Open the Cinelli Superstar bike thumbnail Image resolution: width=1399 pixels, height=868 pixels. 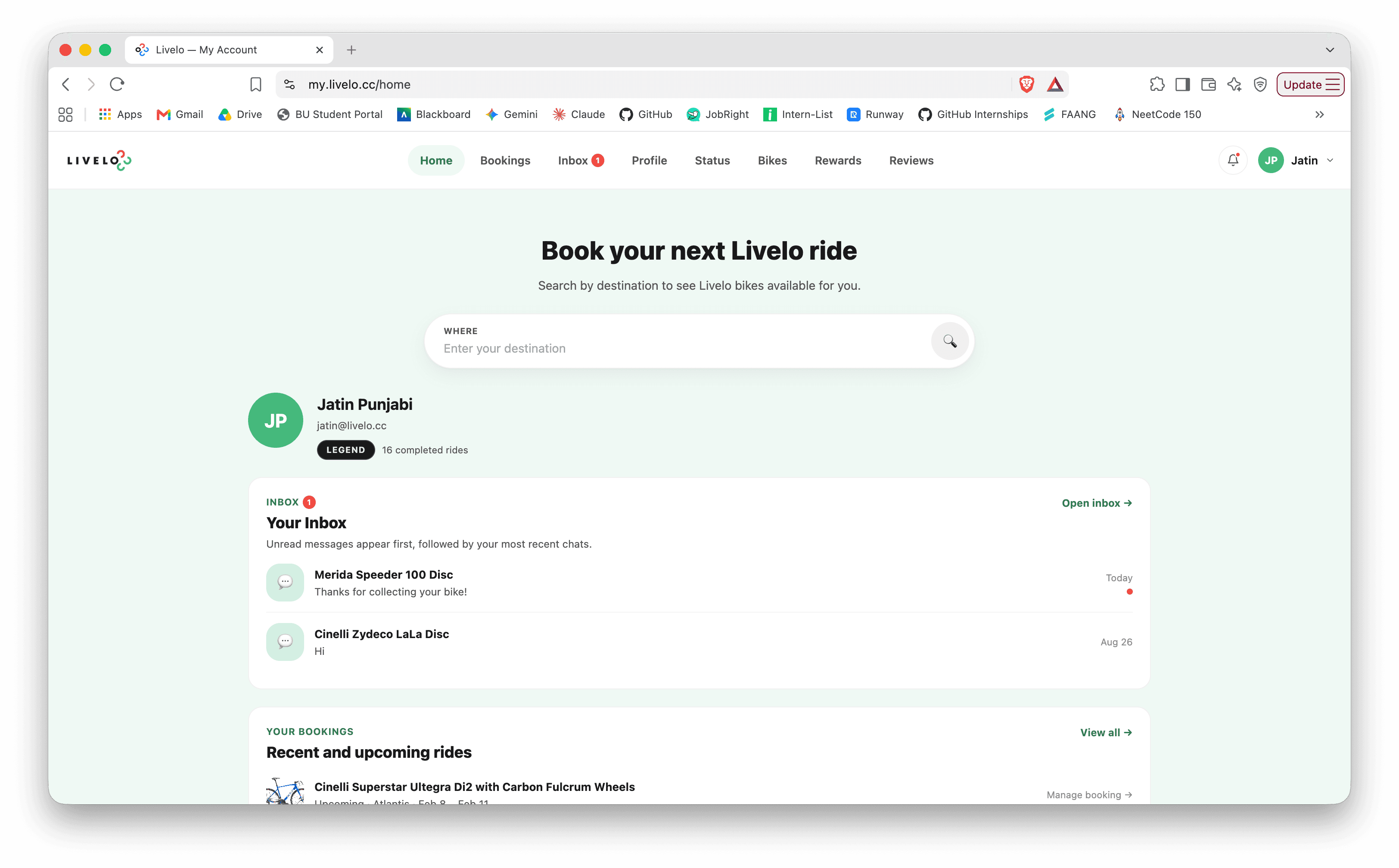click(x=285, y=790)
